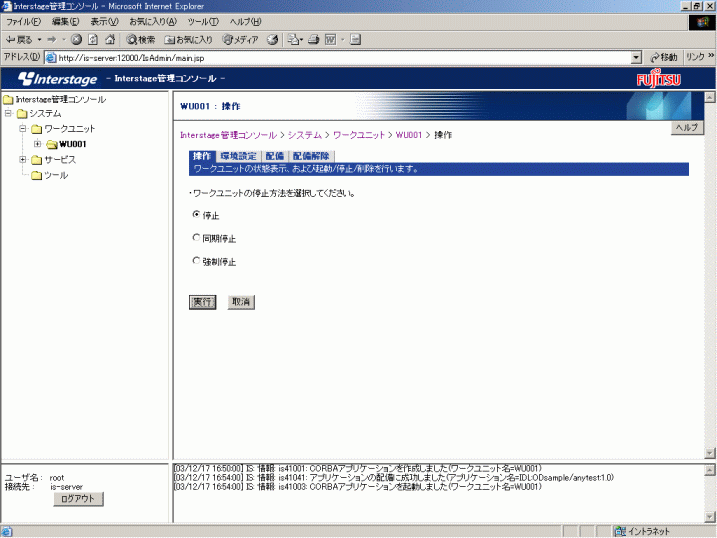Click the is41041 配備 success log message
Screen dimensions: 717x538
tap(394, 478)
